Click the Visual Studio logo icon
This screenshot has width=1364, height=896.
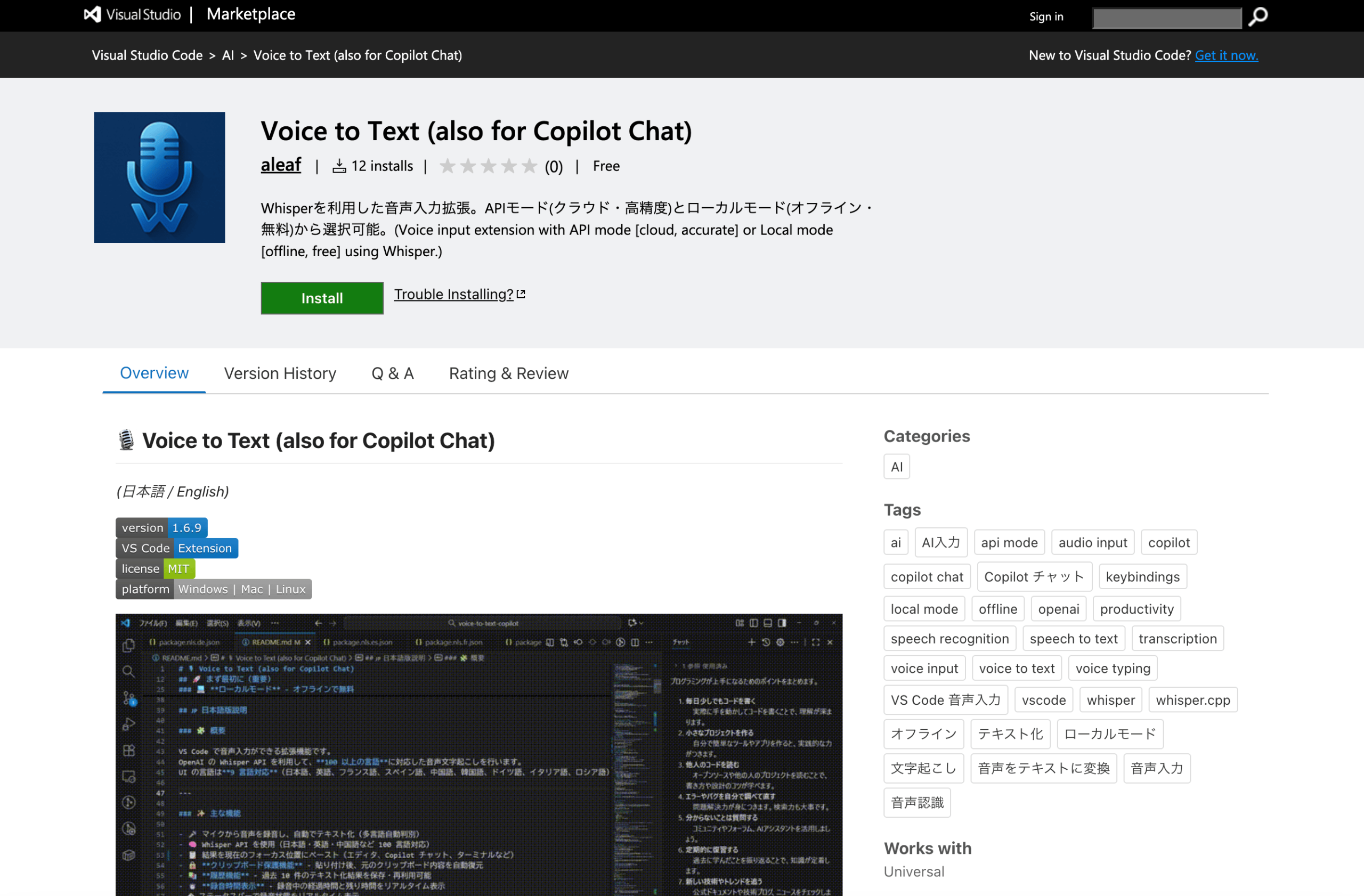click(93, 14)
